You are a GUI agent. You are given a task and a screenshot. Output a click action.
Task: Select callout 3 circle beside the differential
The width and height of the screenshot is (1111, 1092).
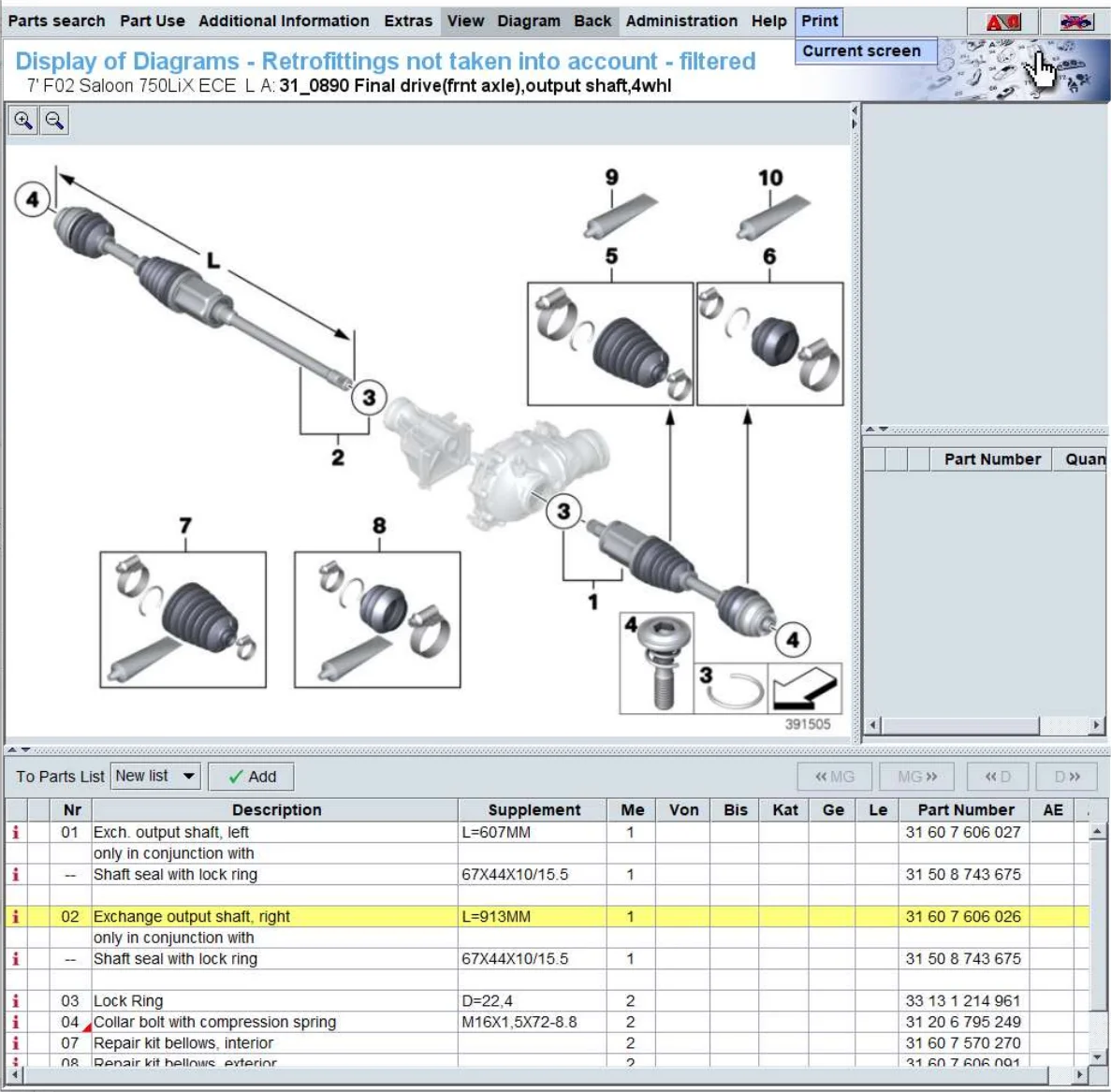coord(563,511)
